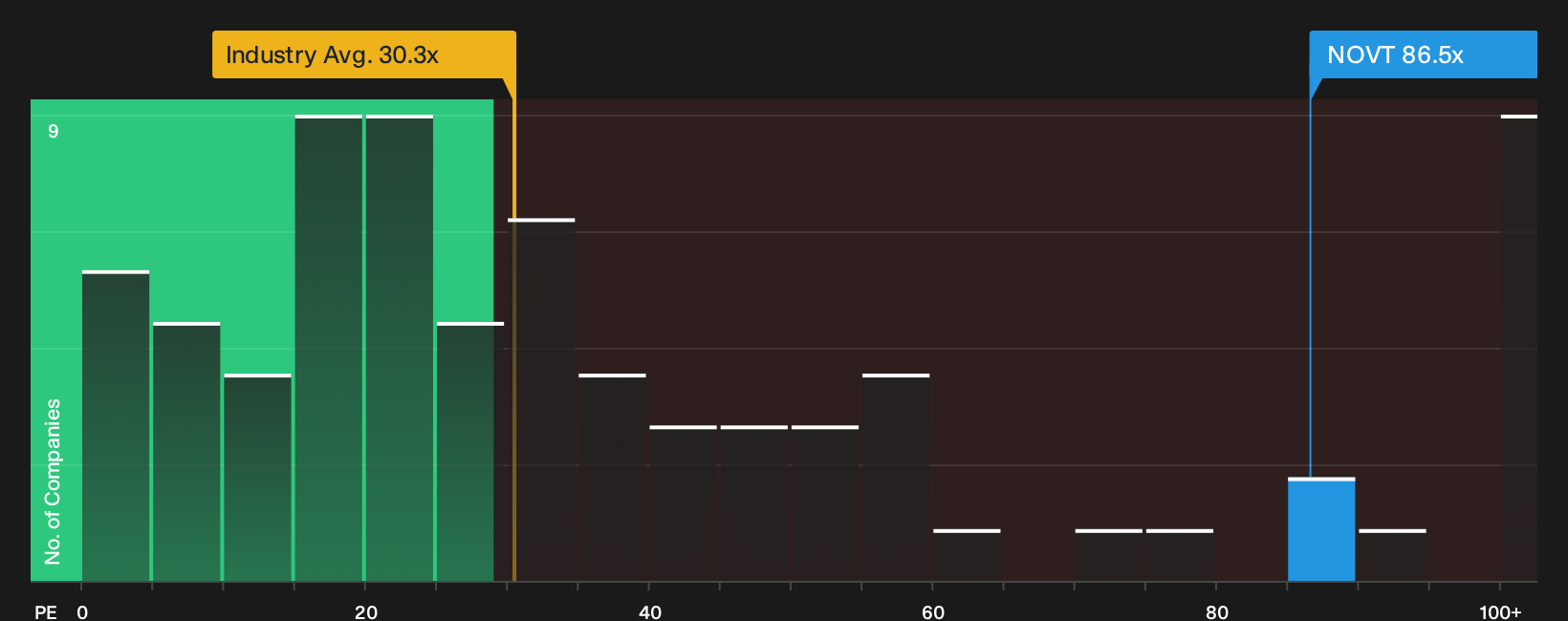
Task: Click the x-axis label 20
Action: [366, 611]
